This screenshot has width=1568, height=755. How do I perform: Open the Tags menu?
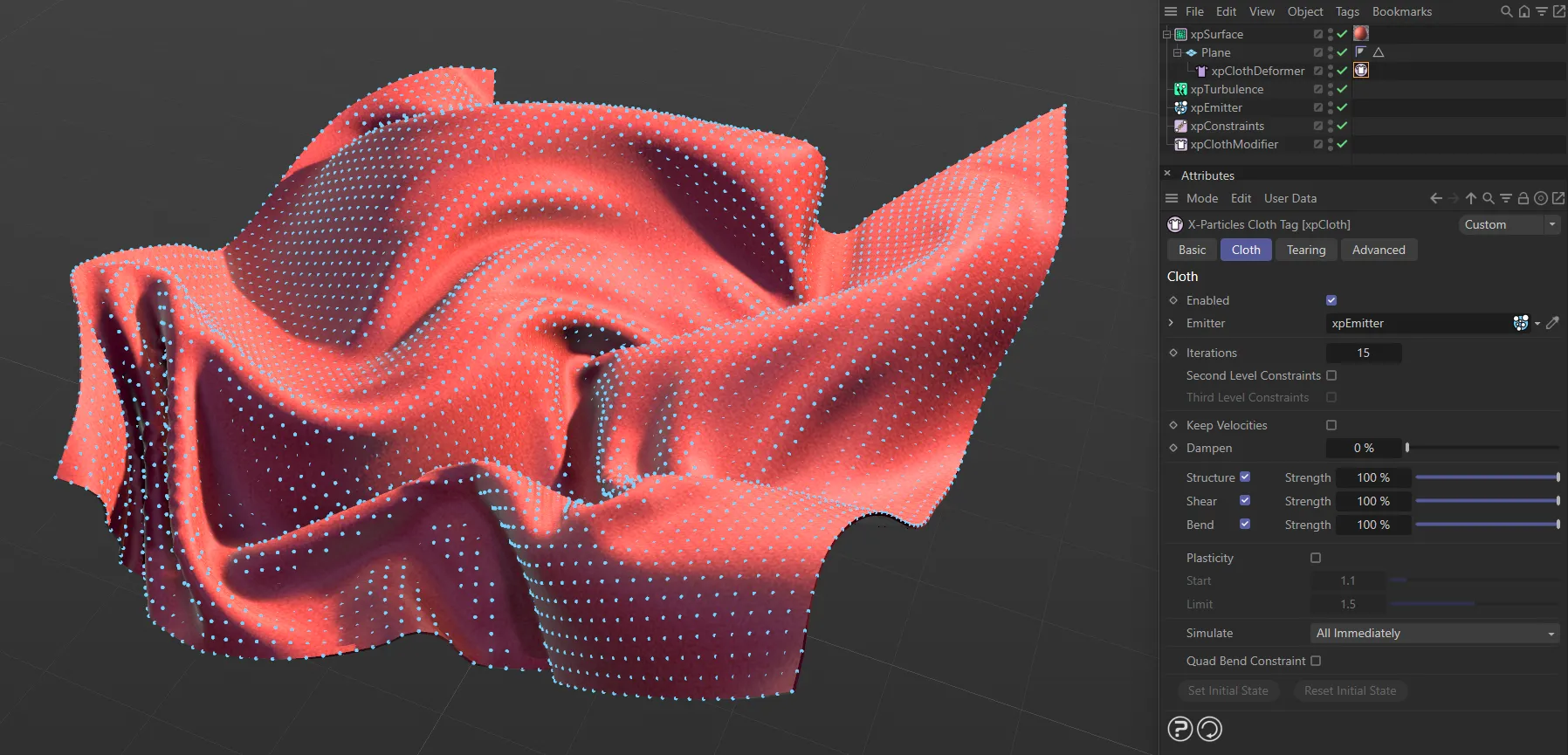pyautogui.click(x=1347, y=11)
